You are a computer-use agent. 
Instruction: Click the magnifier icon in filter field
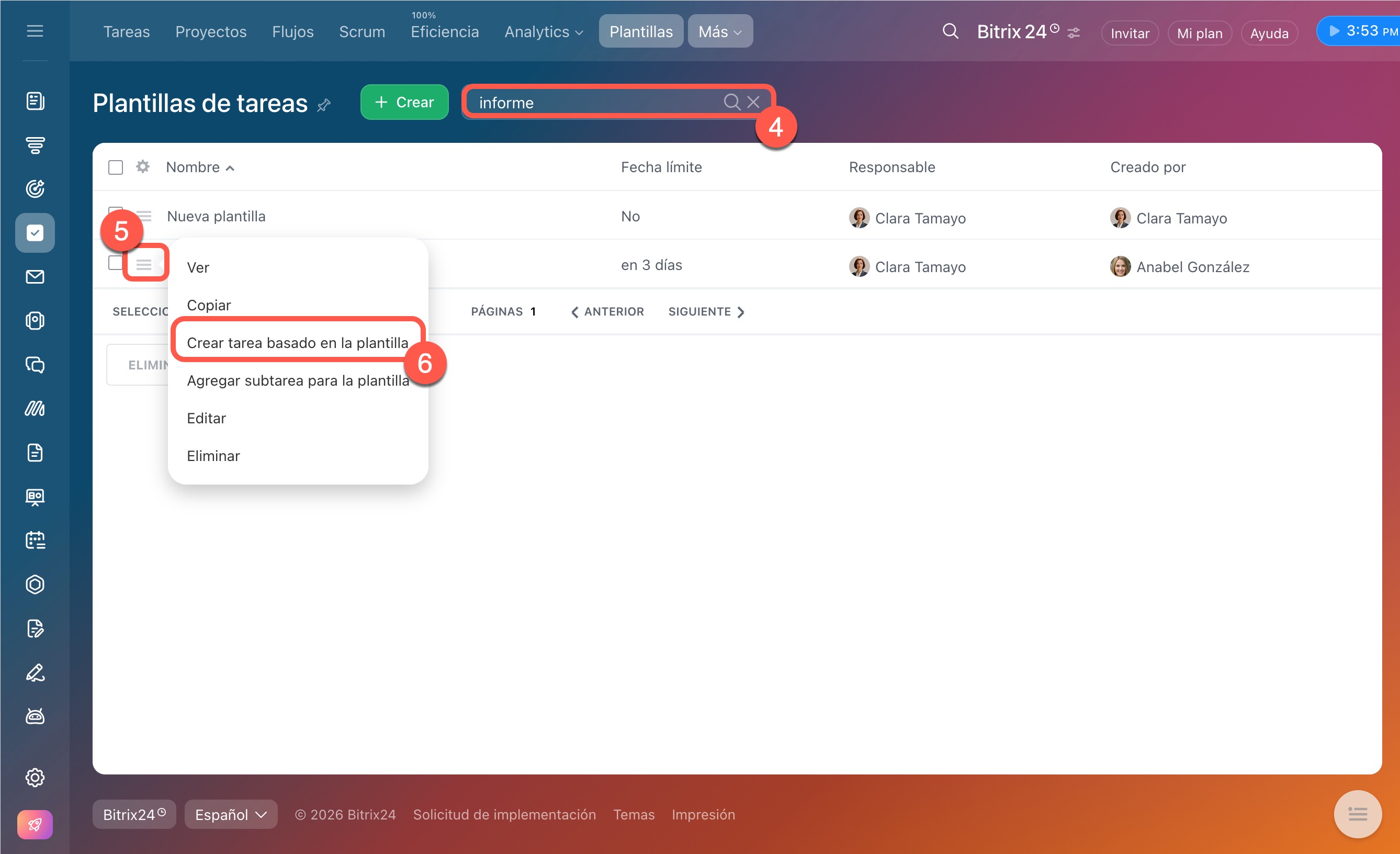click(x=731, y=102)
